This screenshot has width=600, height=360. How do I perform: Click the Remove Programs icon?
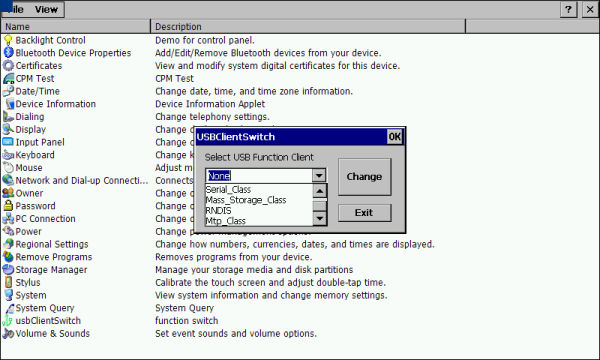point(8,257)
